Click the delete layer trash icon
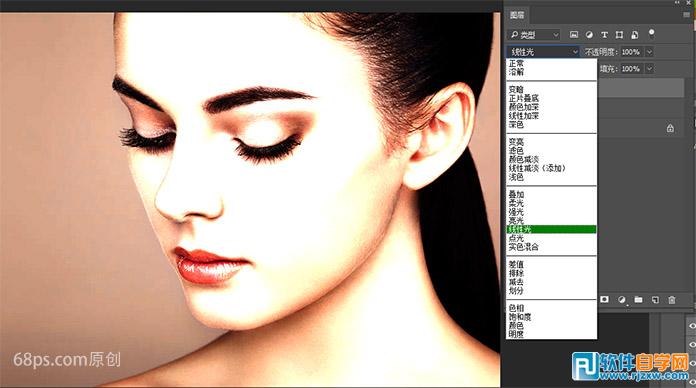Viewport: 696px width, 388px height. point(672,300)
